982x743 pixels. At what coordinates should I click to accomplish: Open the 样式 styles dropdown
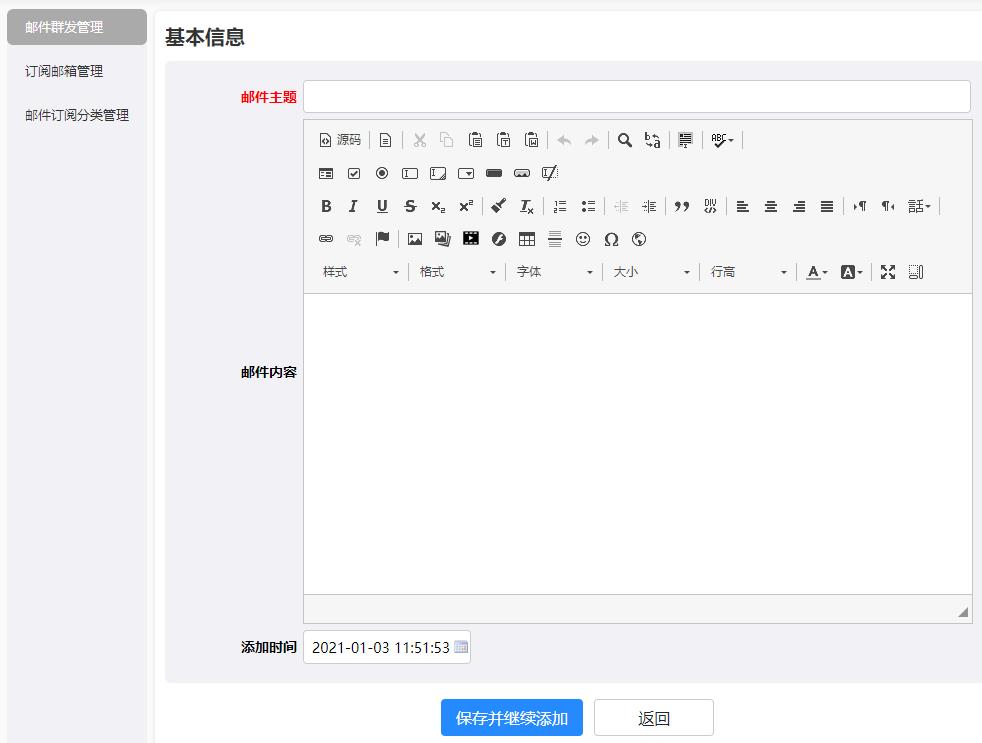pyautogui.click(x=360, y=272)
